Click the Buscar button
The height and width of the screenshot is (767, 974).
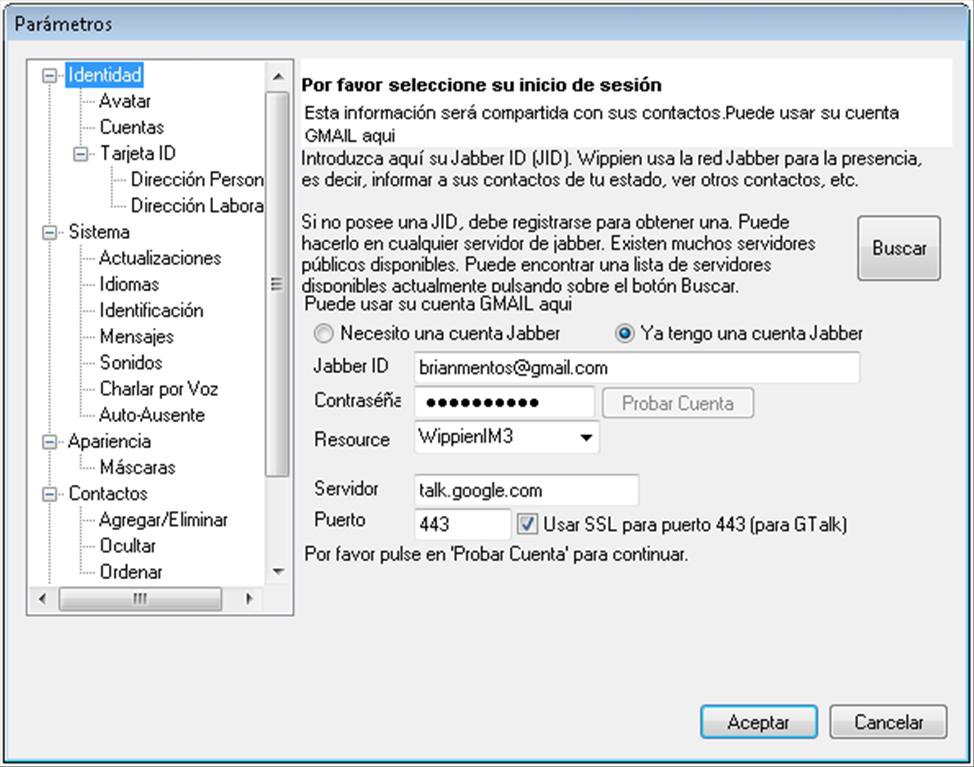click(899, 248)
